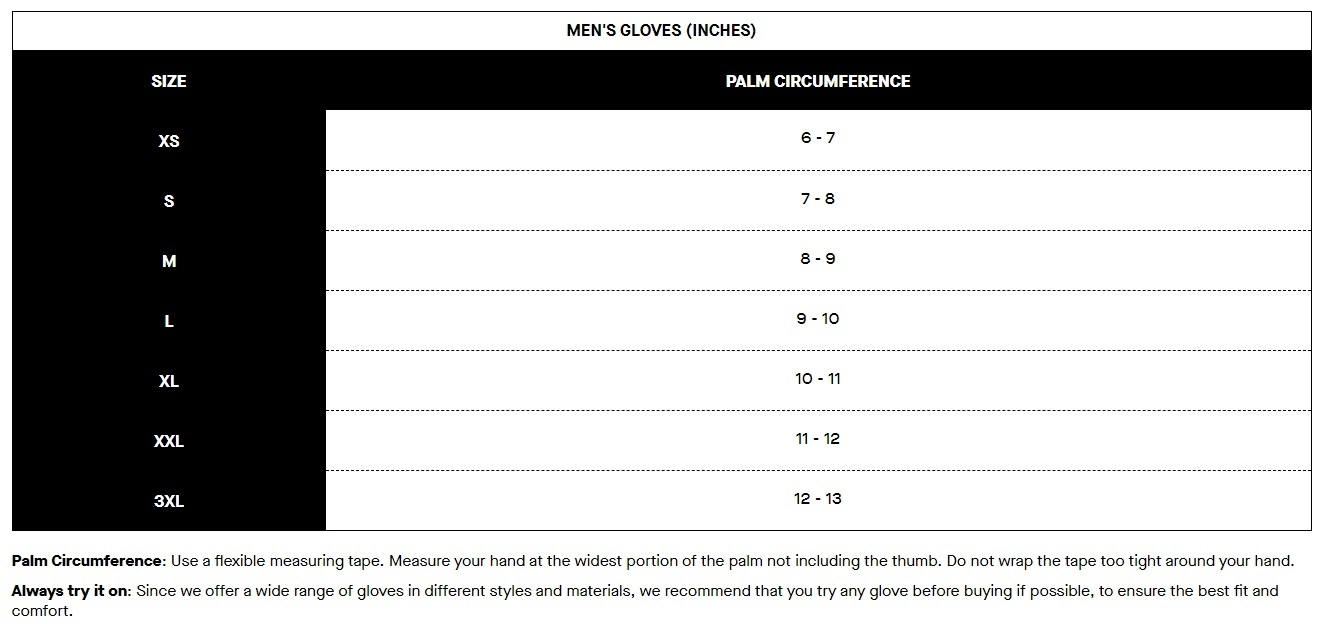
Task: Select the M size row label
Action: [x=168, y=261]
